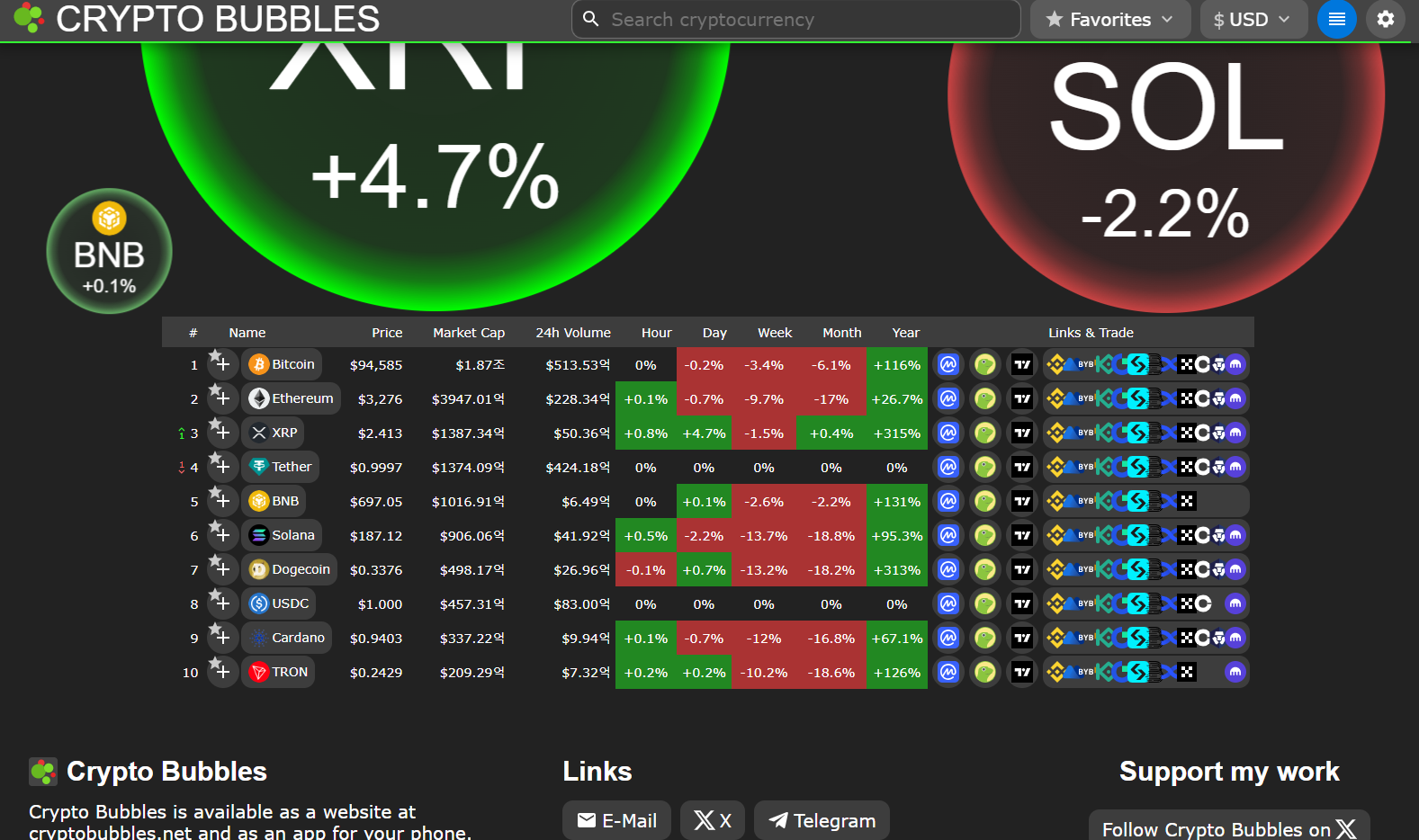1419x840 pixels.
Task: Open CoinMarketCap link for USDC
Action: pyautogui.click(x=947, y=603)
